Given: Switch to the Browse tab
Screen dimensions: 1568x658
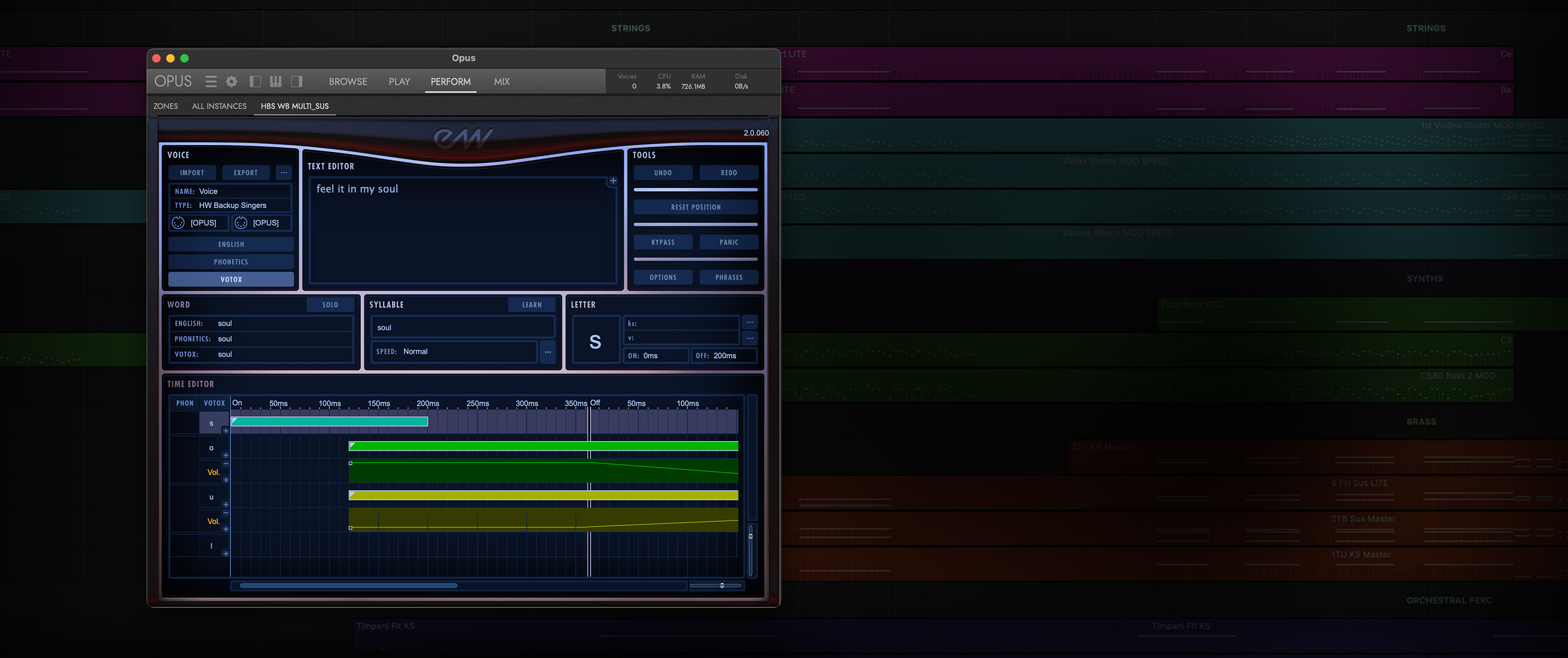Looking at the screenshot, I should 347,82.
